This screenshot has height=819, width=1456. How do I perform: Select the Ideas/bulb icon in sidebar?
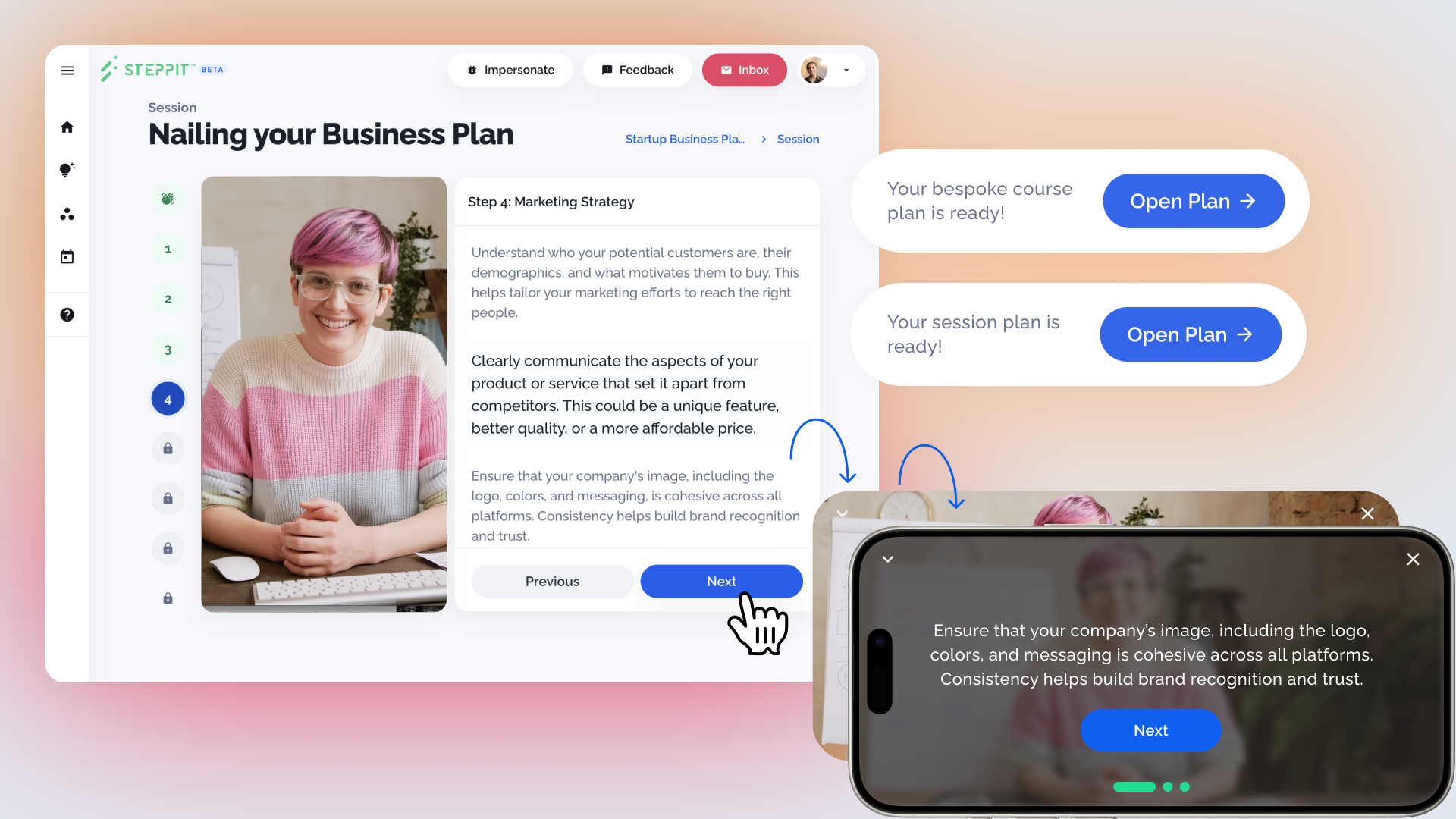67,170
